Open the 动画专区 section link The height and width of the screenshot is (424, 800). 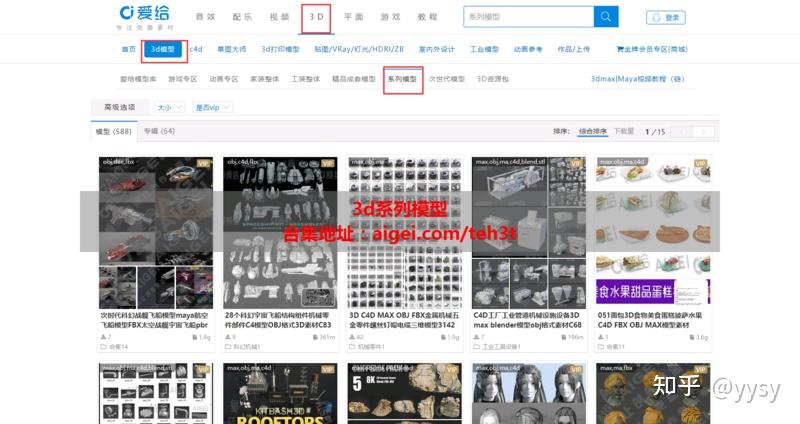pyautogui.click(x=223, y=79)
